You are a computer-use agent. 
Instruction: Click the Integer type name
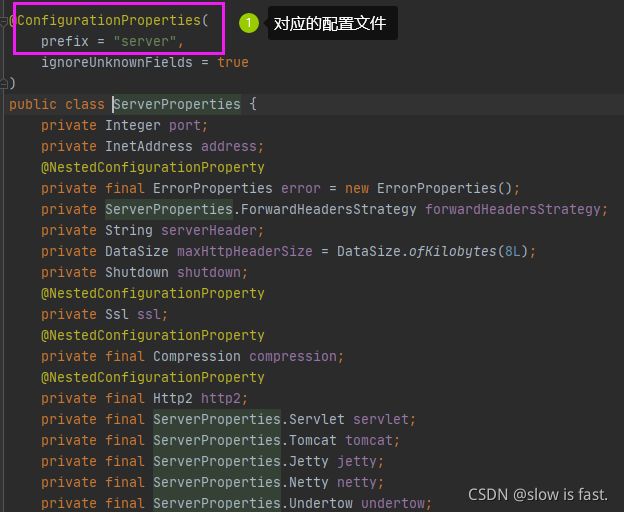(x=133, y=126)
